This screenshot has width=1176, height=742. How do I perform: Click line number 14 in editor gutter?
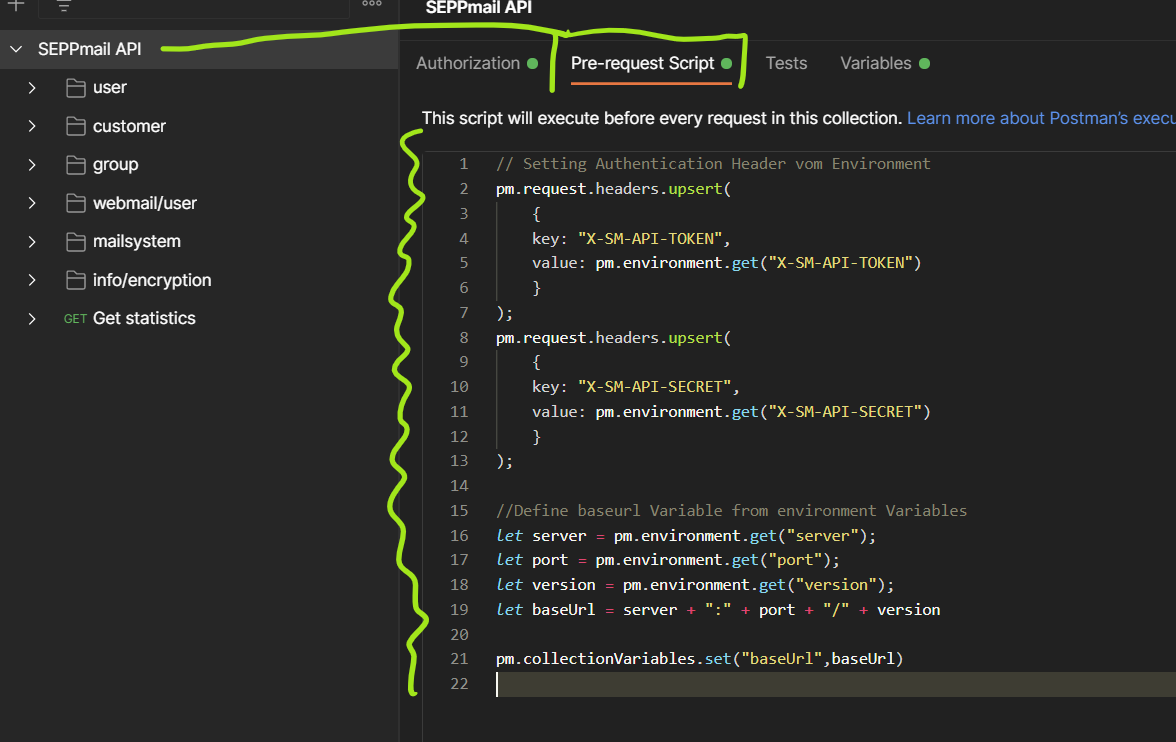click(x=459, y=486)
